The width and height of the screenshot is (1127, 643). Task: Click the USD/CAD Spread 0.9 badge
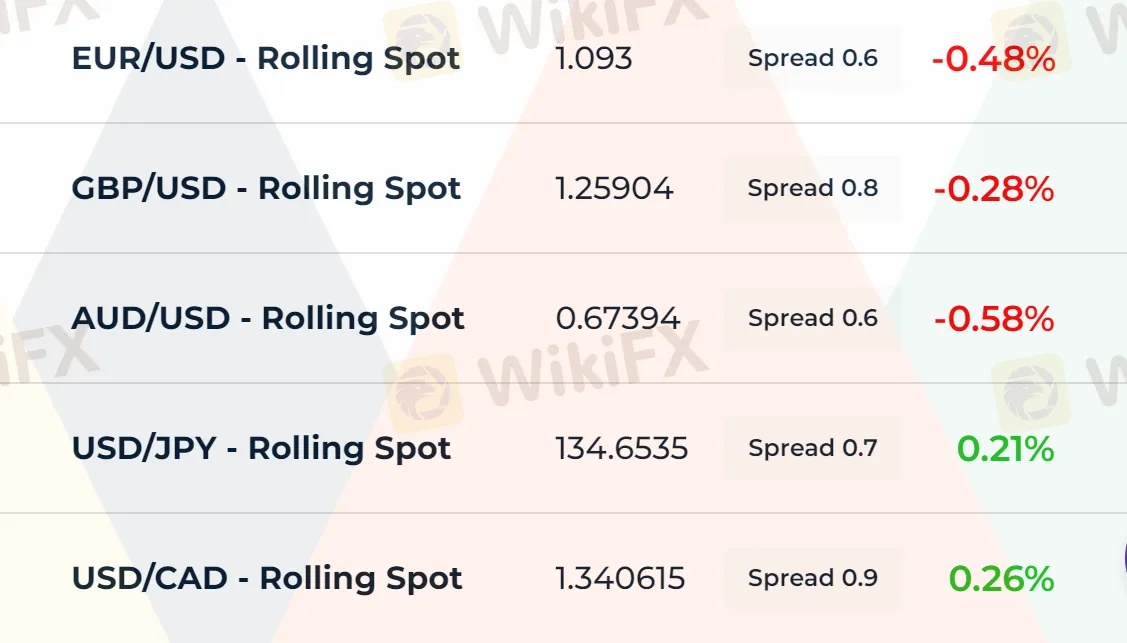pyautogui.click(x=812, y=578)
